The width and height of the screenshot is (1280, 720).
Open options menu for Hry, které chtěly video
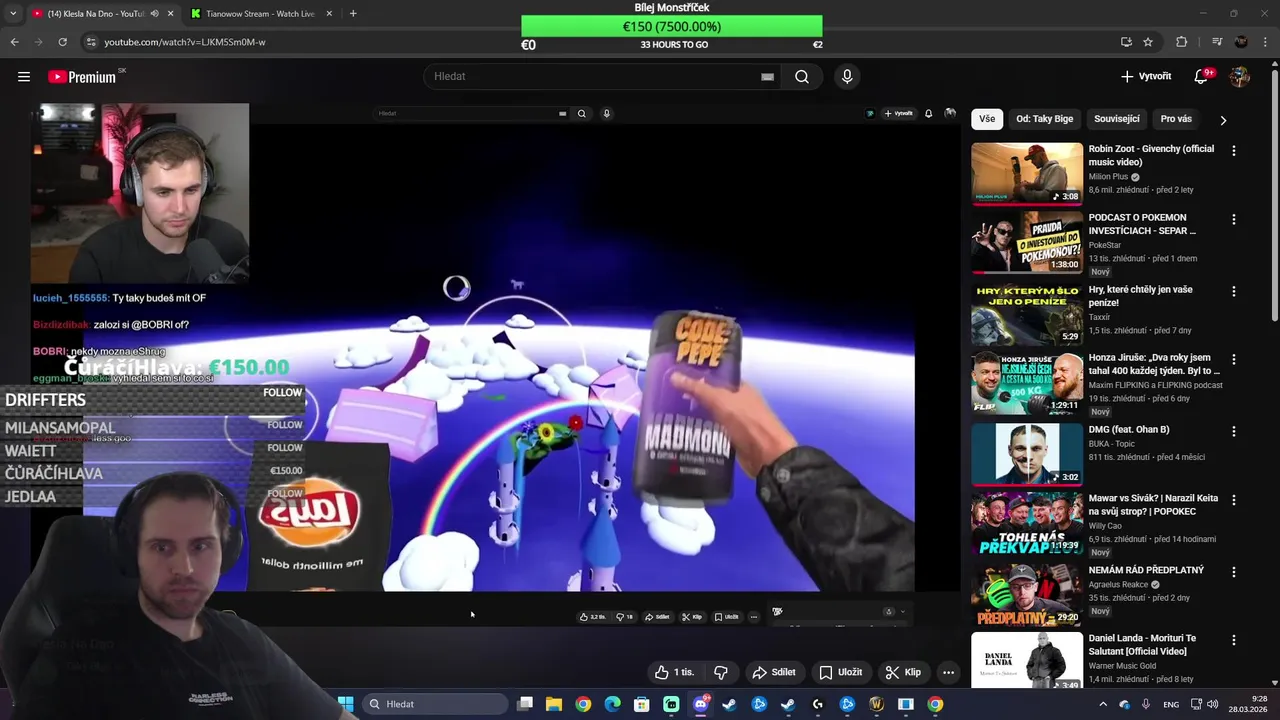click(1233, 291)
